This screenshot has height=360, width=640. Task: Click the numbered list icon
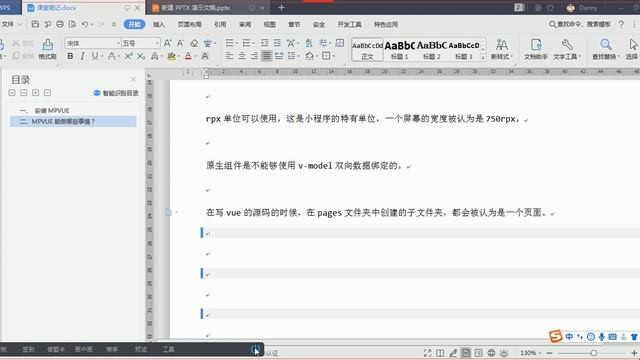[246, 43]
